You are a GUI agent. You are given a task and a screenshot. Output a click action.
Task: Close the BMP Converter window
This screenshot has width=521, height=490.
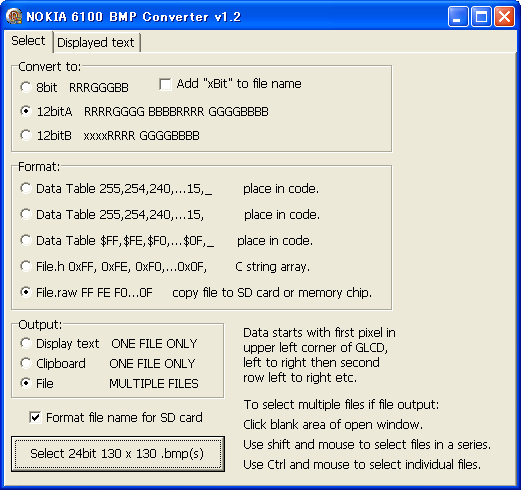pyautogui.click(x=504, y=16)
